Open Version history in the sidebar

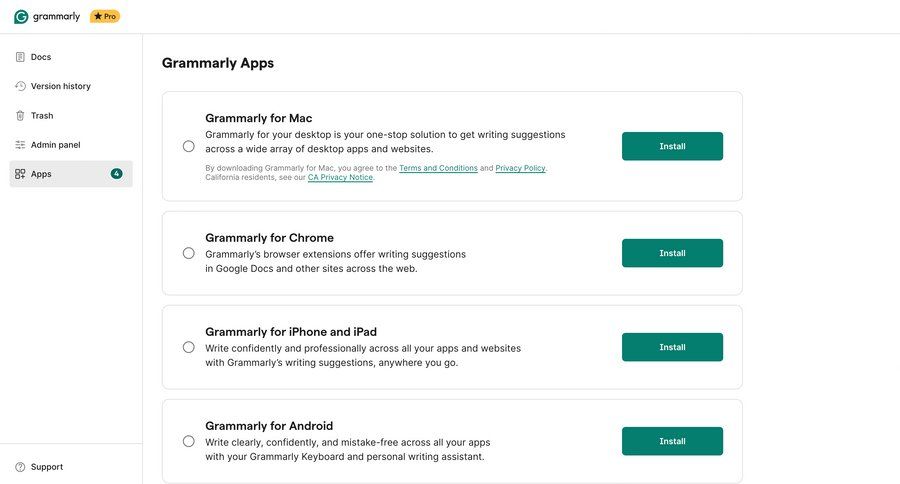(x=71, y=86)
